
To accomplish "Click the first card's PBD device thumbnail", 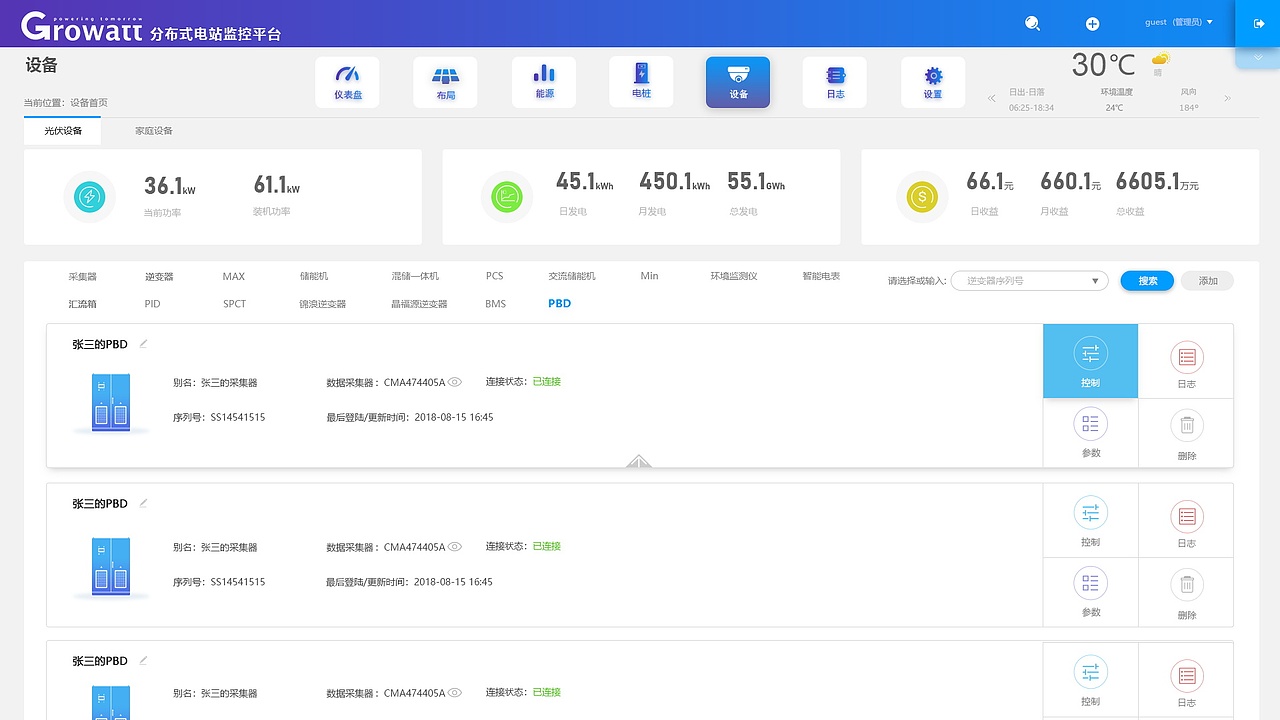I will click(x=111, y=401).
